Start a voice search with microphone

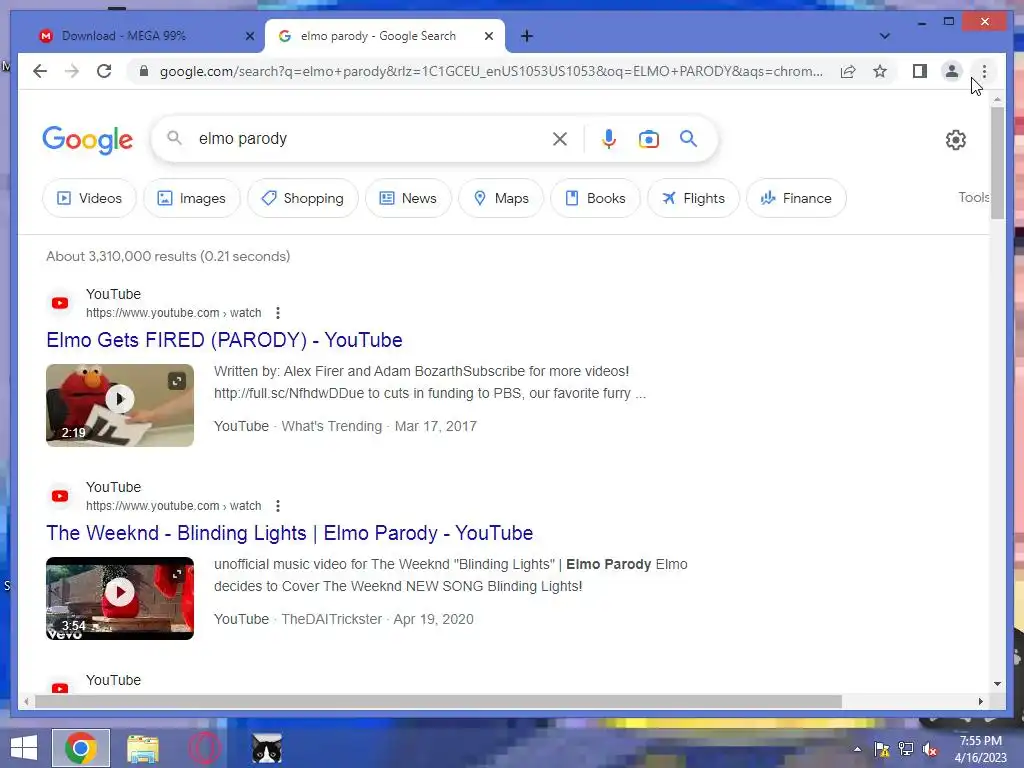(609, 138)
